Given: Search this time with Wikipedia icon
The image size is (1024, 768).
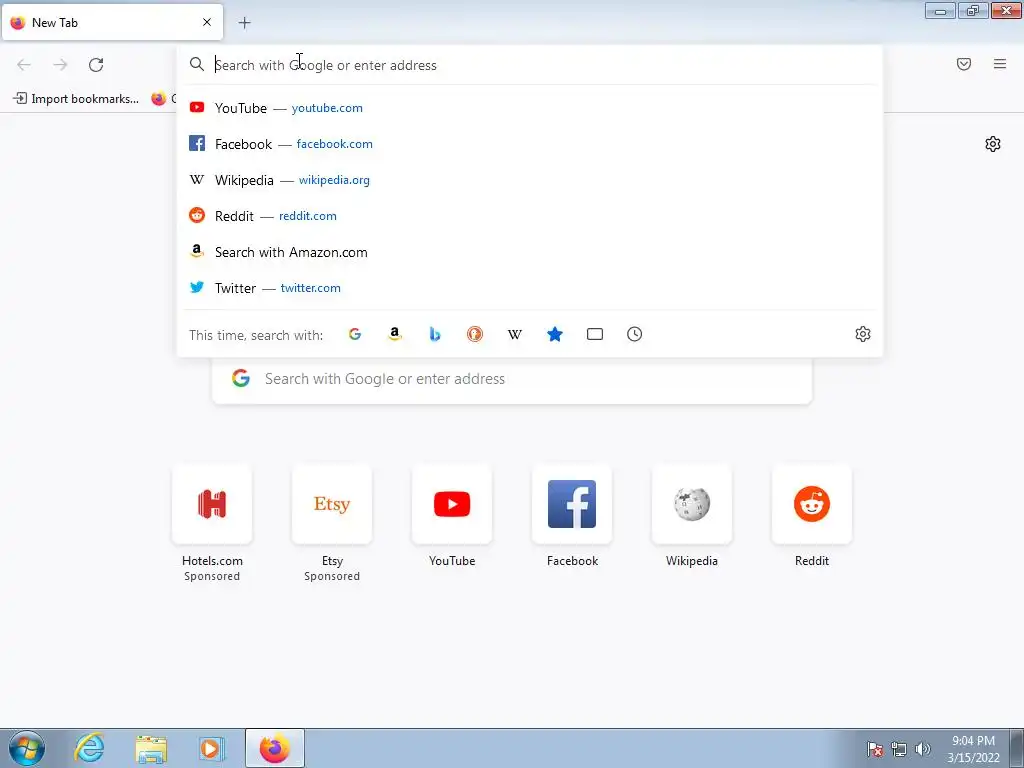Looking at the screenshot, I should coord(515,334).
